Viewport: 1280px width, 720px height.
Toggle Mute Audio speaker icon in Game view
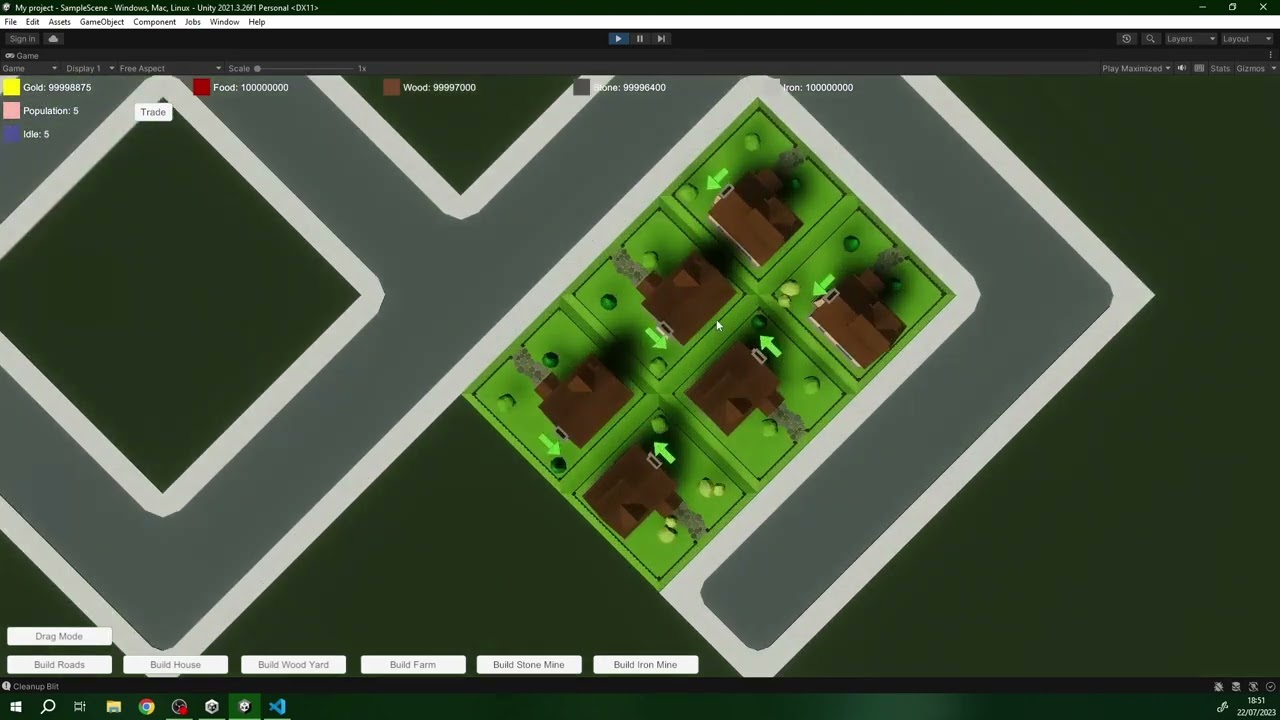coord(1182,68)
